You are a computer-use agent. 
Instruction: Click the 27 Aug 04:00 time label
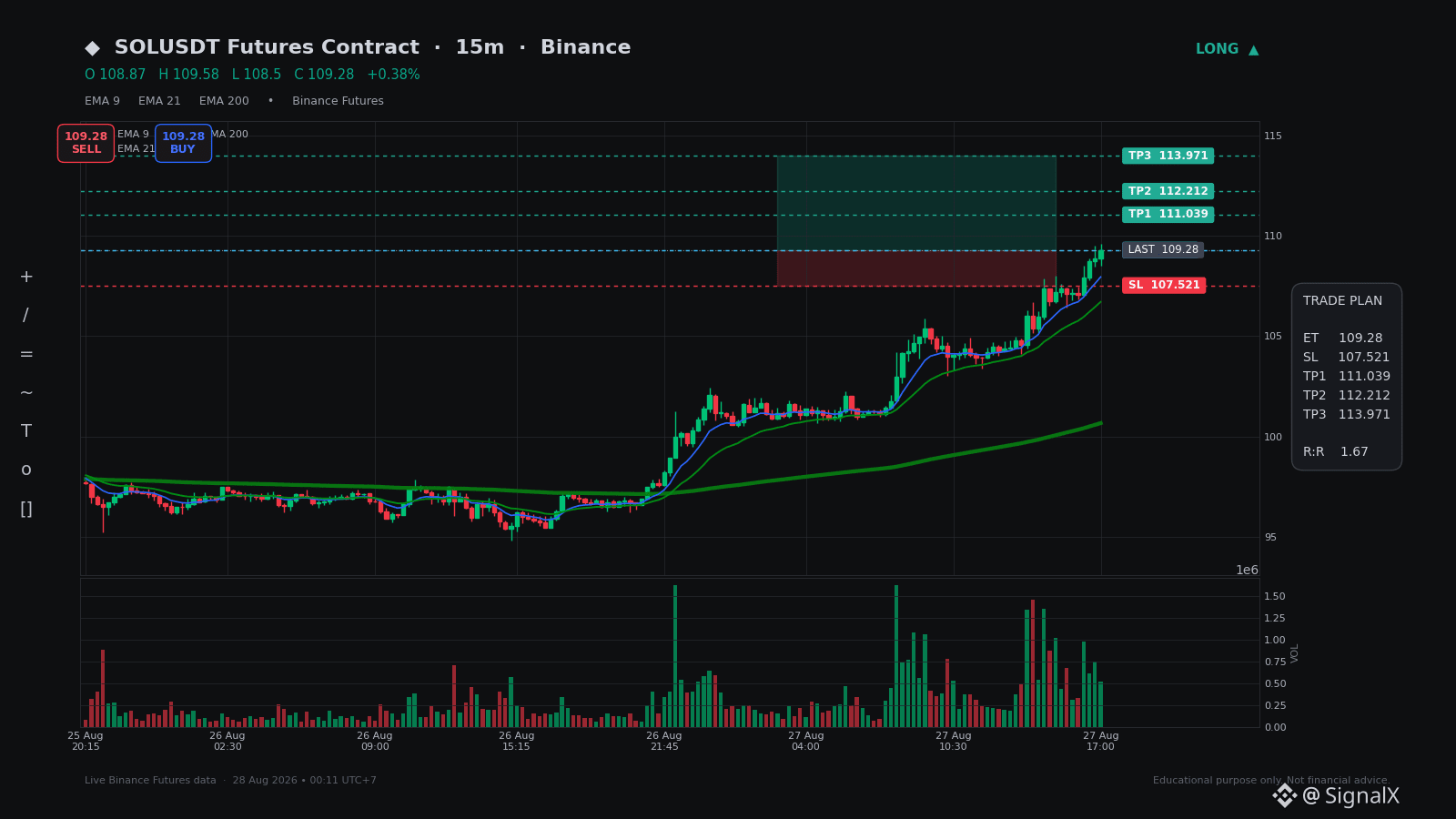click(x=806, y=741)
